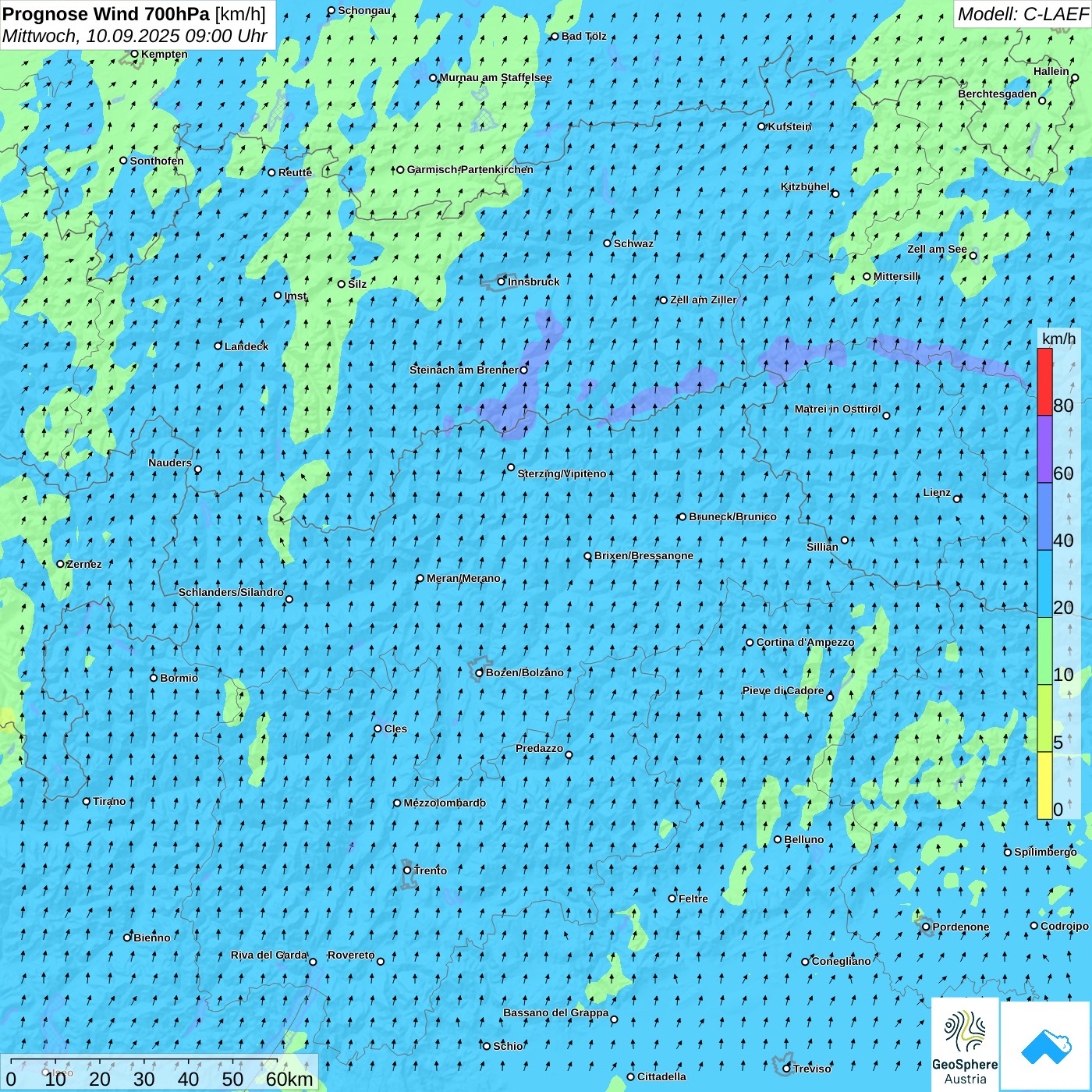Image resolution: width=1092 pixels, height=1092 pixels.
Task: Click the Bad Tölz location marker
Action: (x=555, y=36)
